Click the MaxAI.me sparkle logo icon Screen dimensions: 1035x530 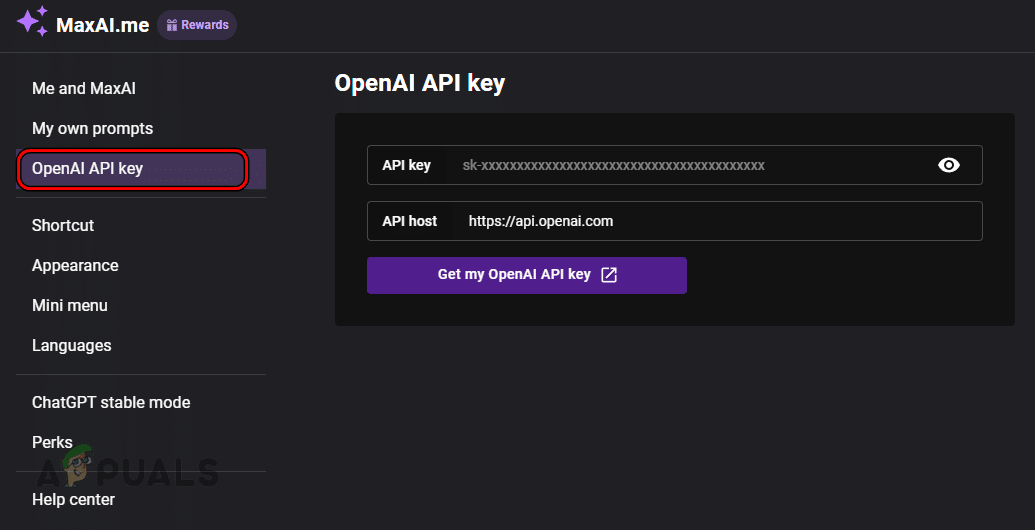coord(32,21)
